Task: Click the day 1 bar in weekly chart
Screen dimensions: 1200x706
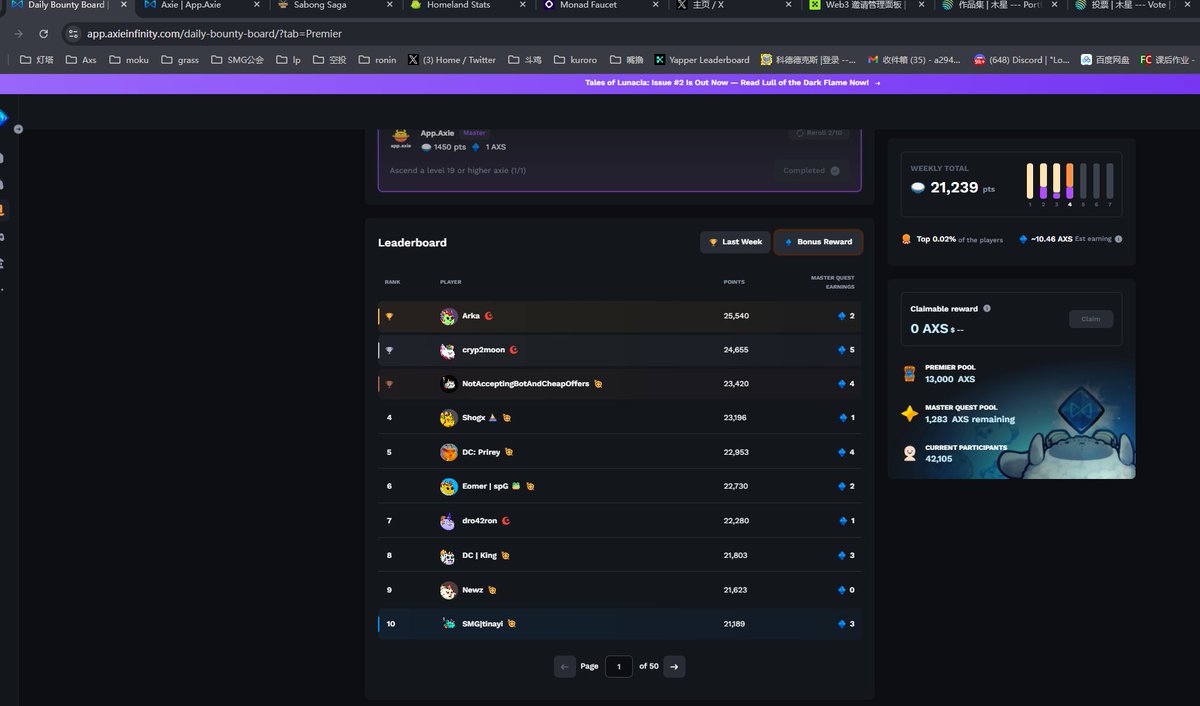Action: tap(1030, 180)
